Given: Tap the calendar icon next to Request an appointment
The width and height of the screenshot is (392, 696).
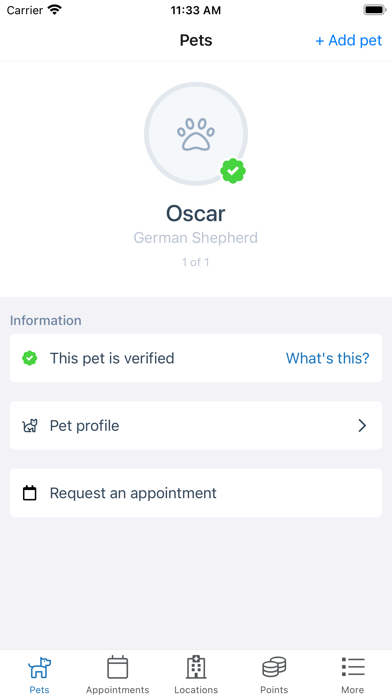Looking at the screenshot, I should click(x=30, y=493).
